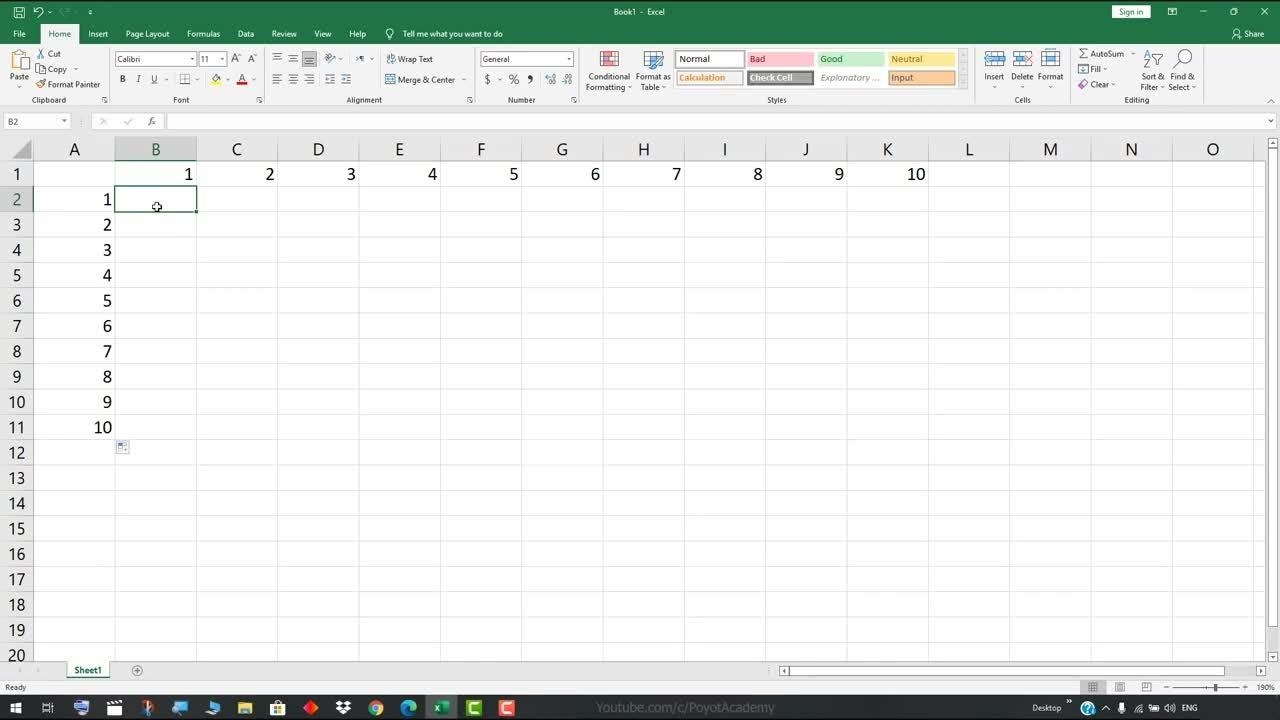Click the Excel icon in the taskbar
1280x720 pixels.
pyautogui.click(x=440, y=708)
